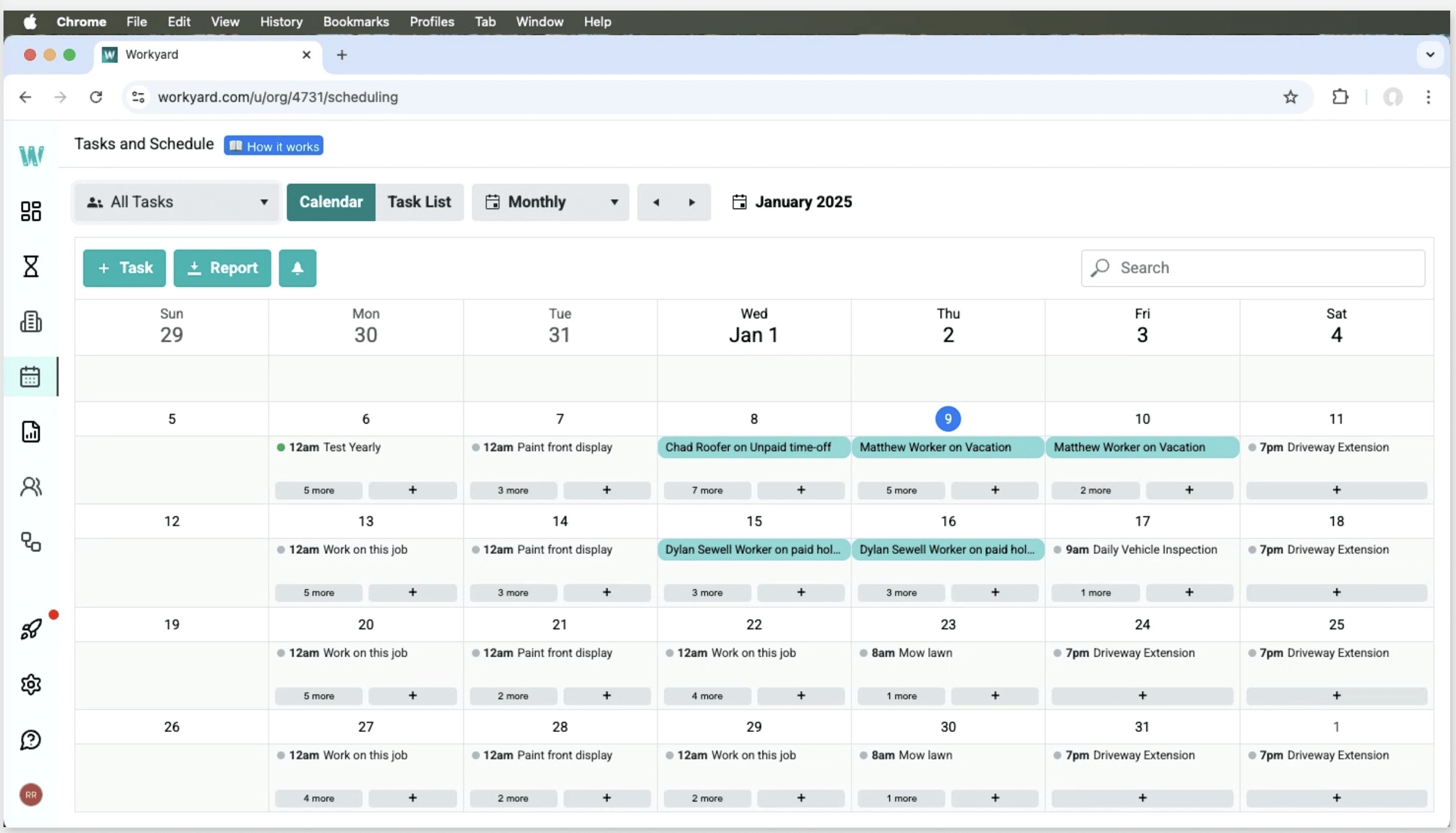The height and width of the screenshot is (833, 1456).
Task: Go to the next month arrow
Action: tap(692, 202)
